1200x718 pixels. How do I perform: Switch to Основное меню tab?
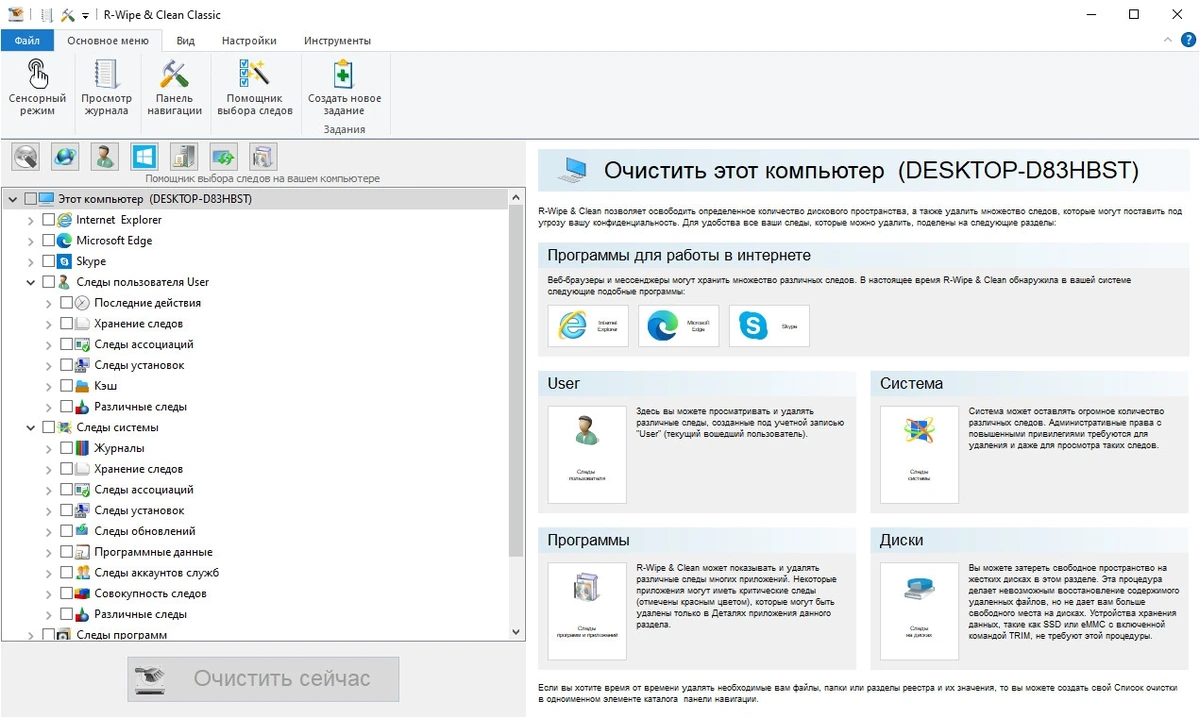(x=107, y=41)
